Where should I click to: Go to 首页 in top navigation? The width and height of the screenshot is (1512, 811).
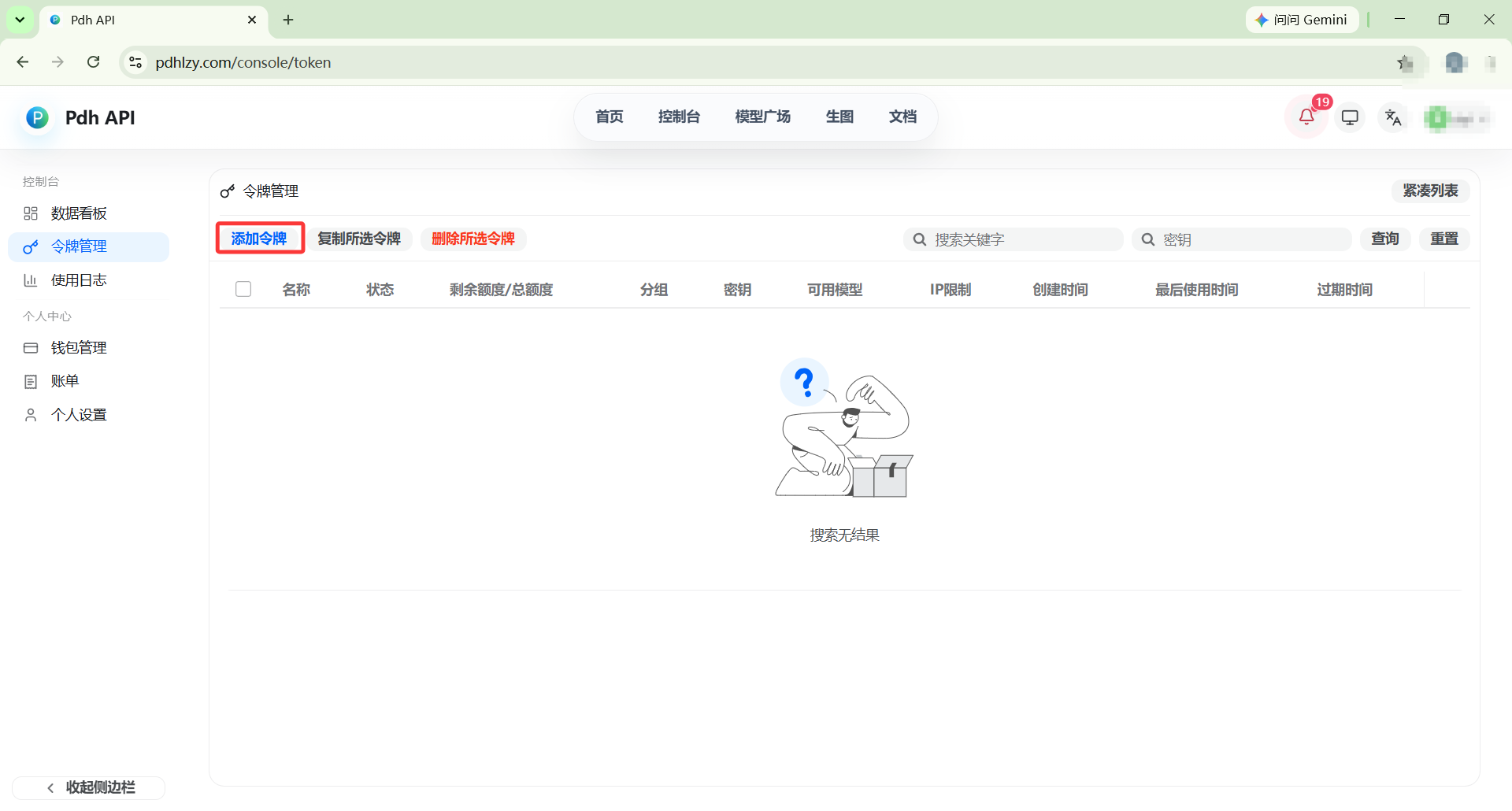tap(610, 117)
